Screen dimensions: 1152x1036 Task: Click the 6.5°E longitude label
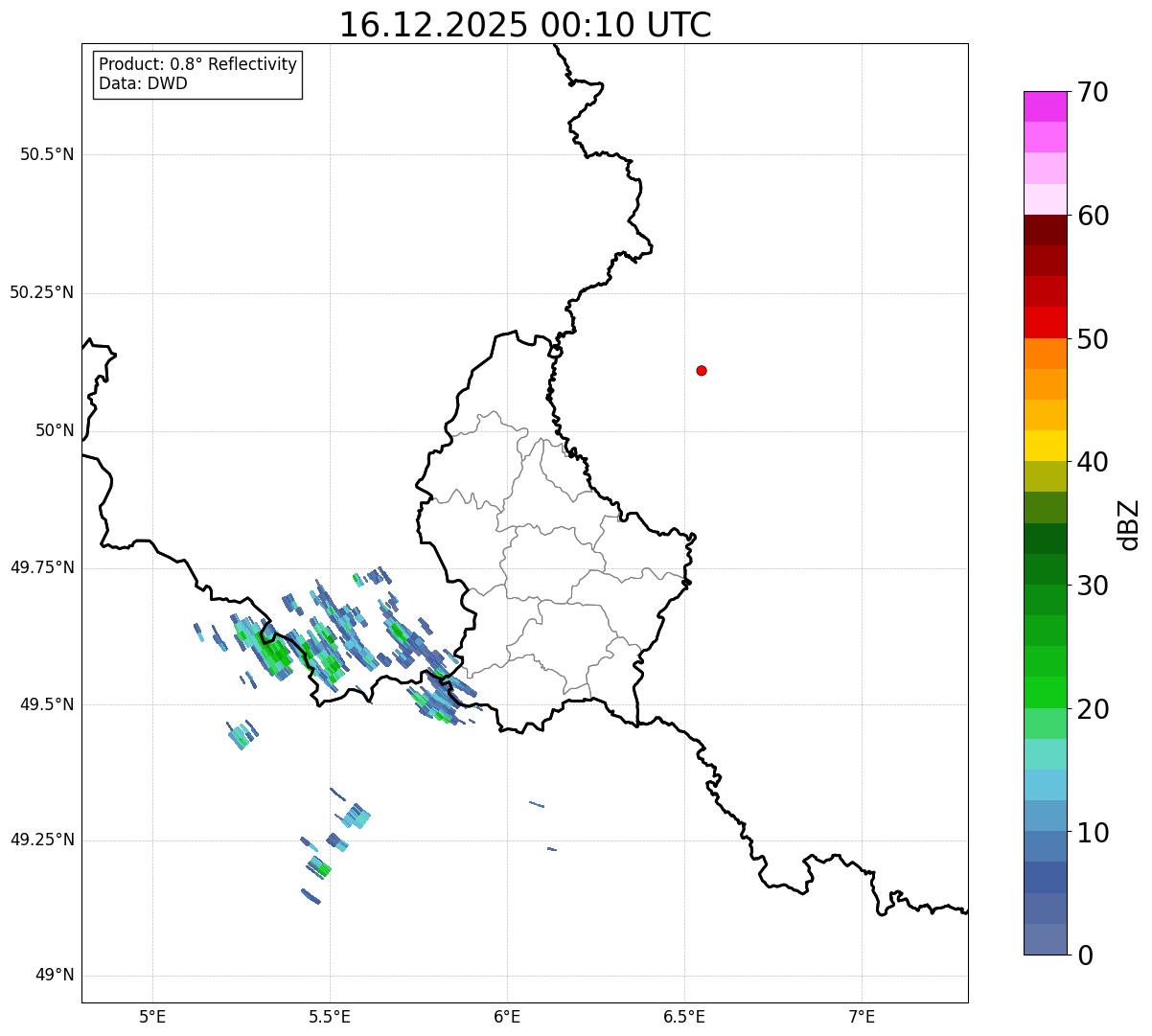(x=684, y=1016)
